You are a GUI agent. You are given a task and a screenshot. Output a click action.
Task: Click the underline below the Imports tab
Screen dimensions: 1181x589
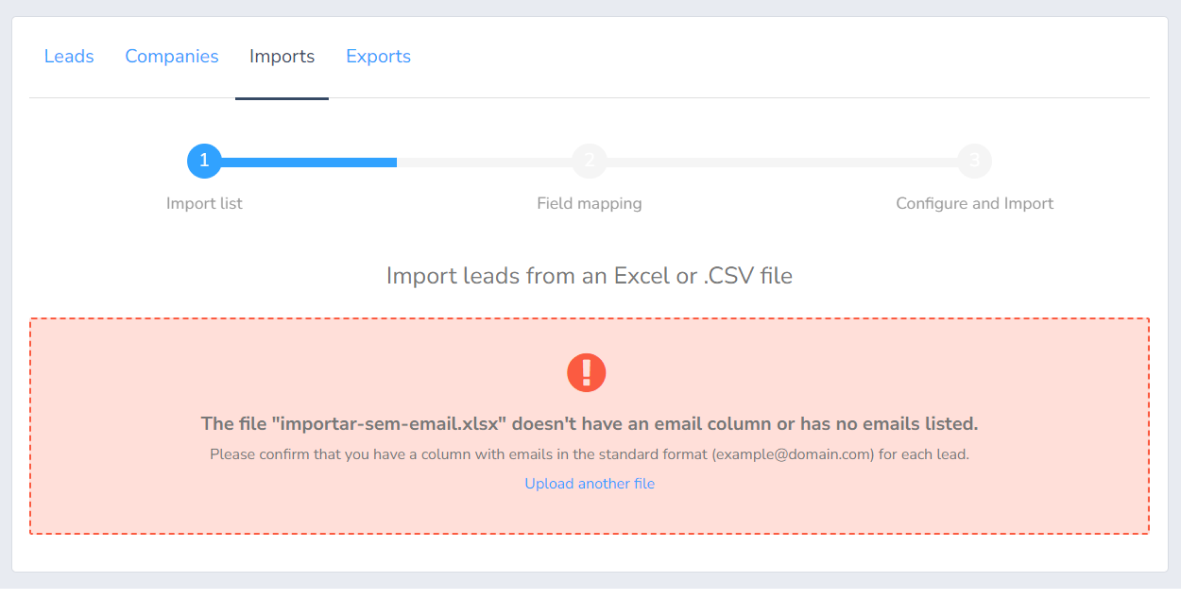point(281,98)
